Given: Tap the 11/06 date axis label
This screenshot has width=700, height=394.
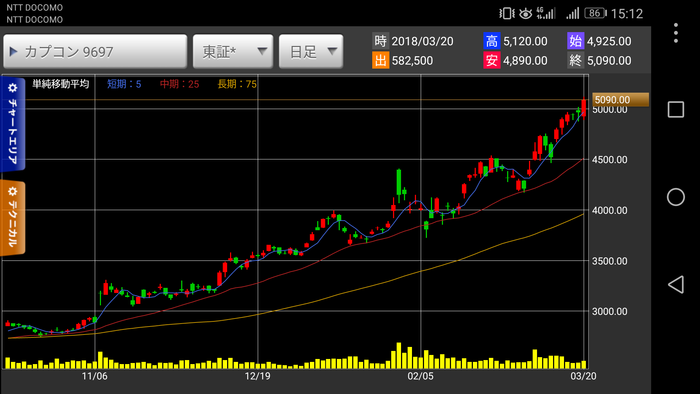Looking at the screenshot, I should click(x=94, y=376).
